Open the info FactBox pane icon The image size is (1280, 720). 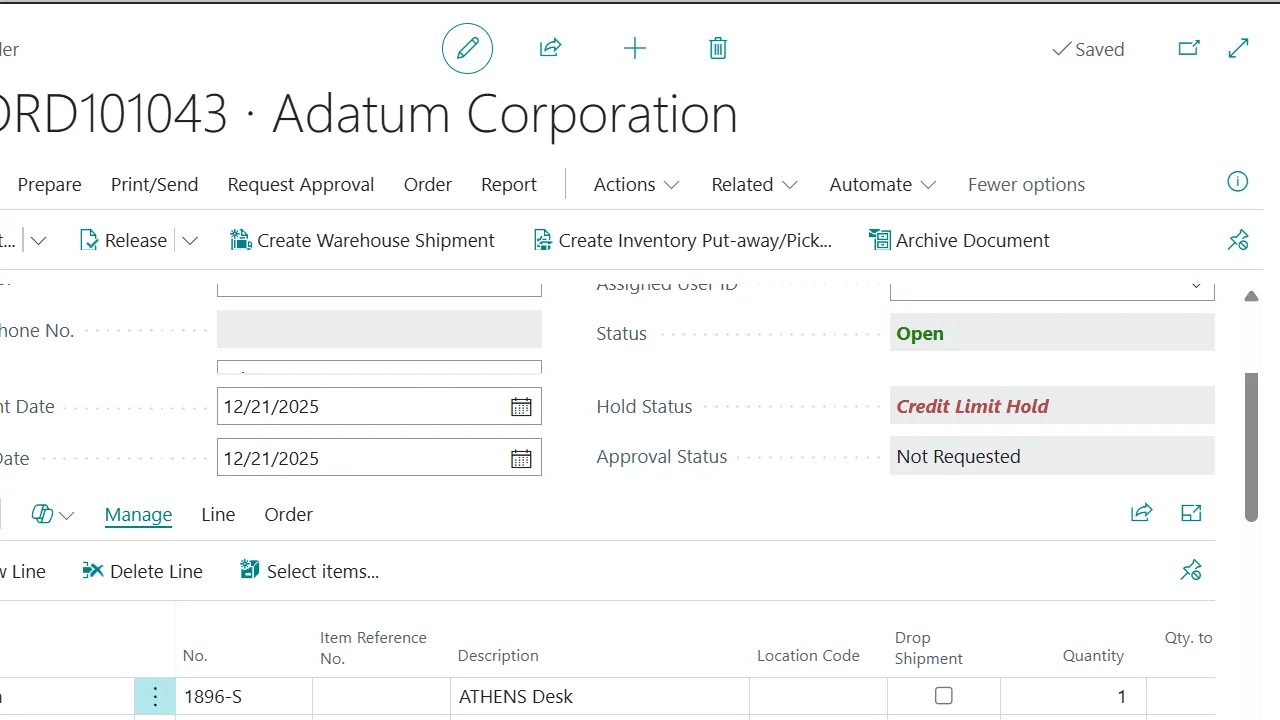click(1238, 182)
